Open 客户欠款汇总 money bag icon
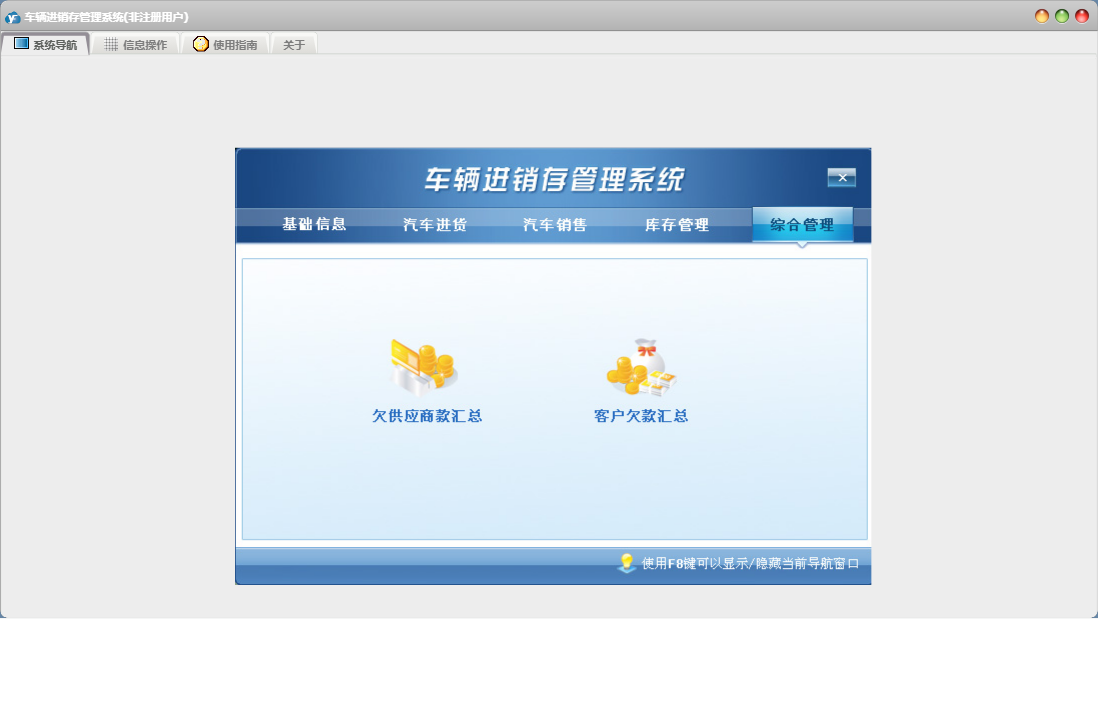This screenshot has width=1098, height=712. pos(641,366)
